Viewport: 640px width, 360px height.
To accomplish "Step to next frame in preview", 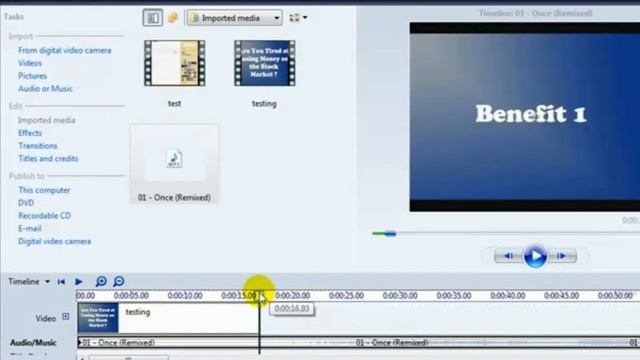I will [x=562, y=256].
